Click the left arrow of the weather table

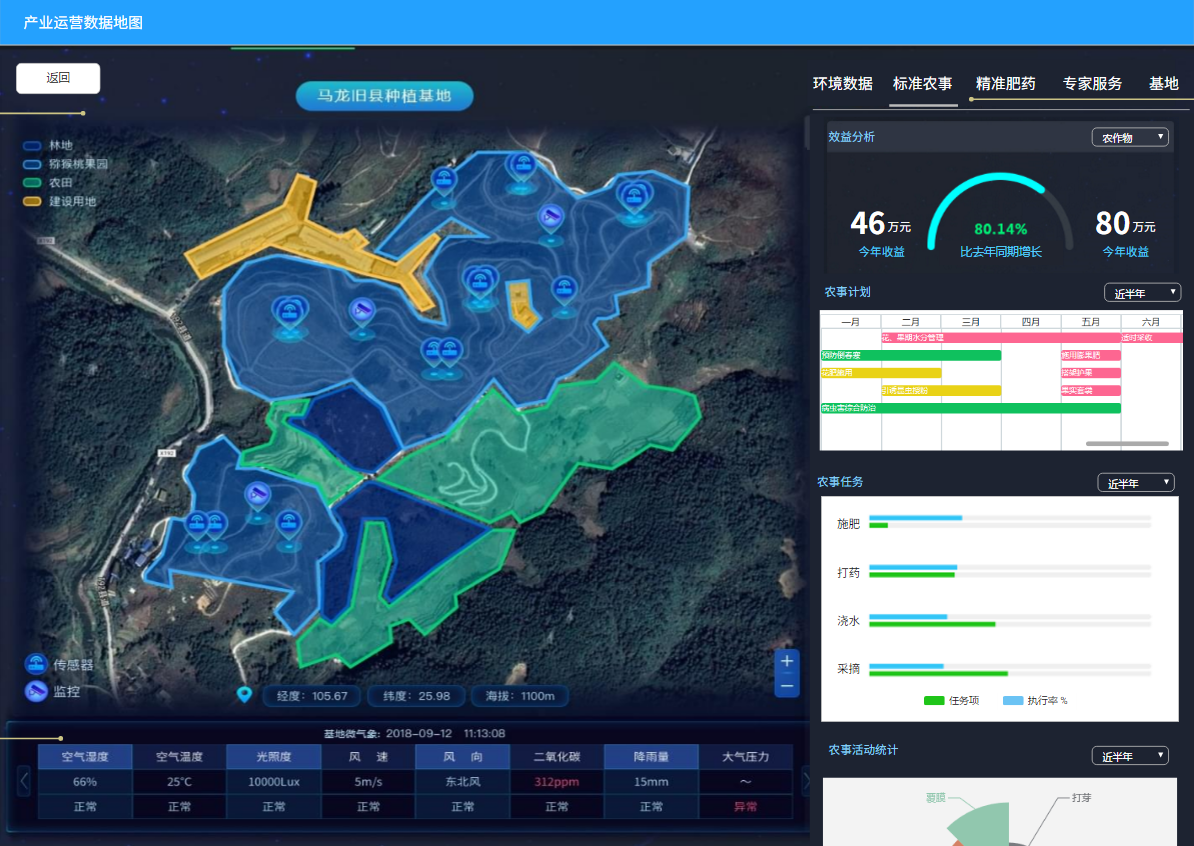pyautogui.click(x=24, y=781)
